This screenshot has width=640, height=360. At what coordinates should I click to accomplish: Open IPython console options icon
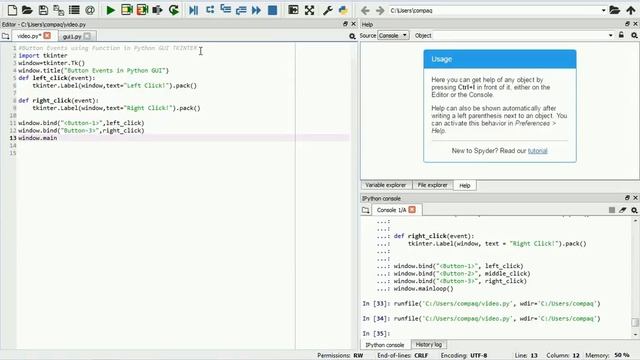click(634, 210)
